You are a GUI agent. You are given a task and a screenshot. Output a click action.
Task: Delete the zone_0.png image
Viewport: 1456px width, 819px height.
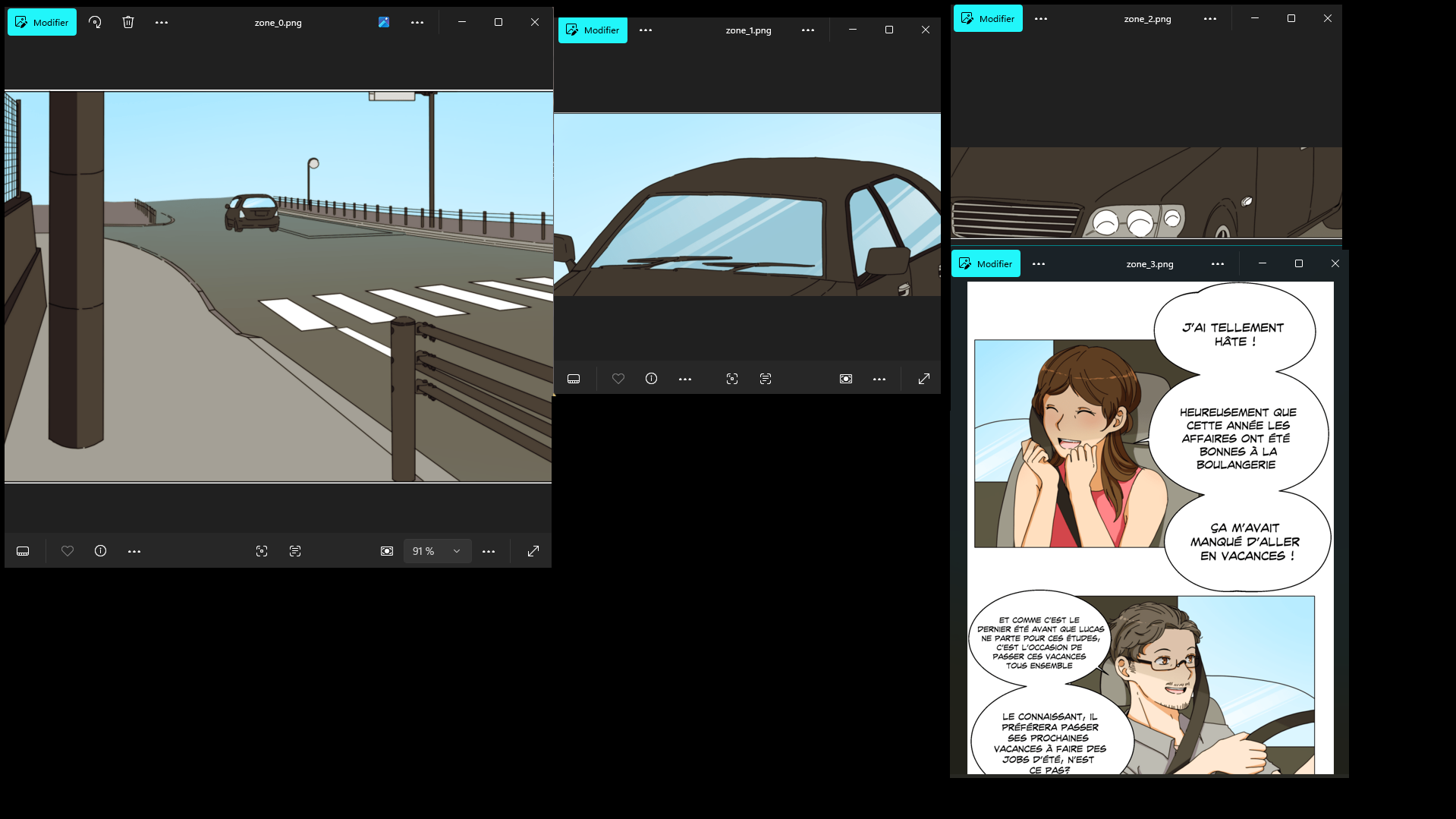(x=128, y=23)
